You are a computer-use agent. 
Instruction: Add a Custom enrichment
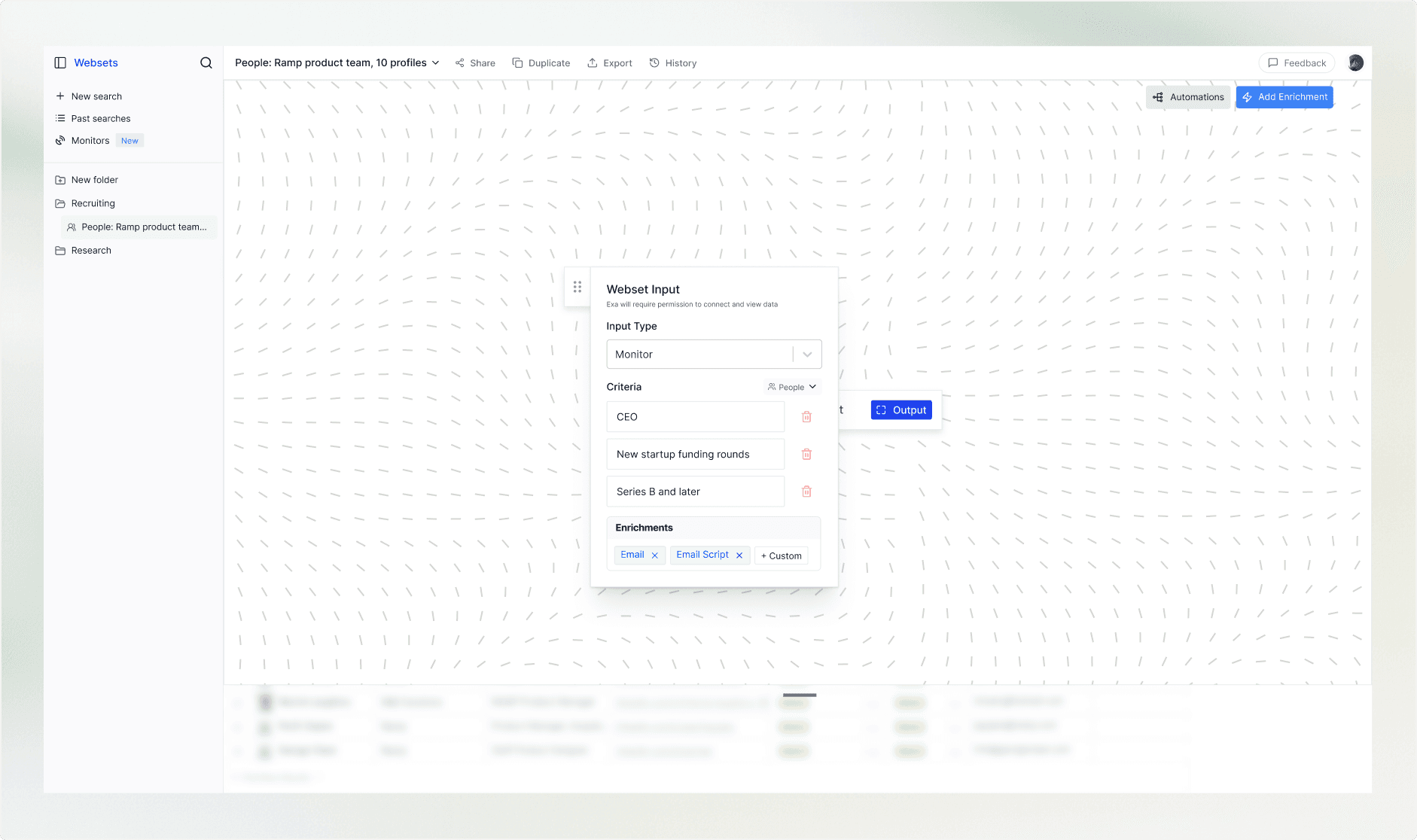pyautogui.click(x=781, y=555)
